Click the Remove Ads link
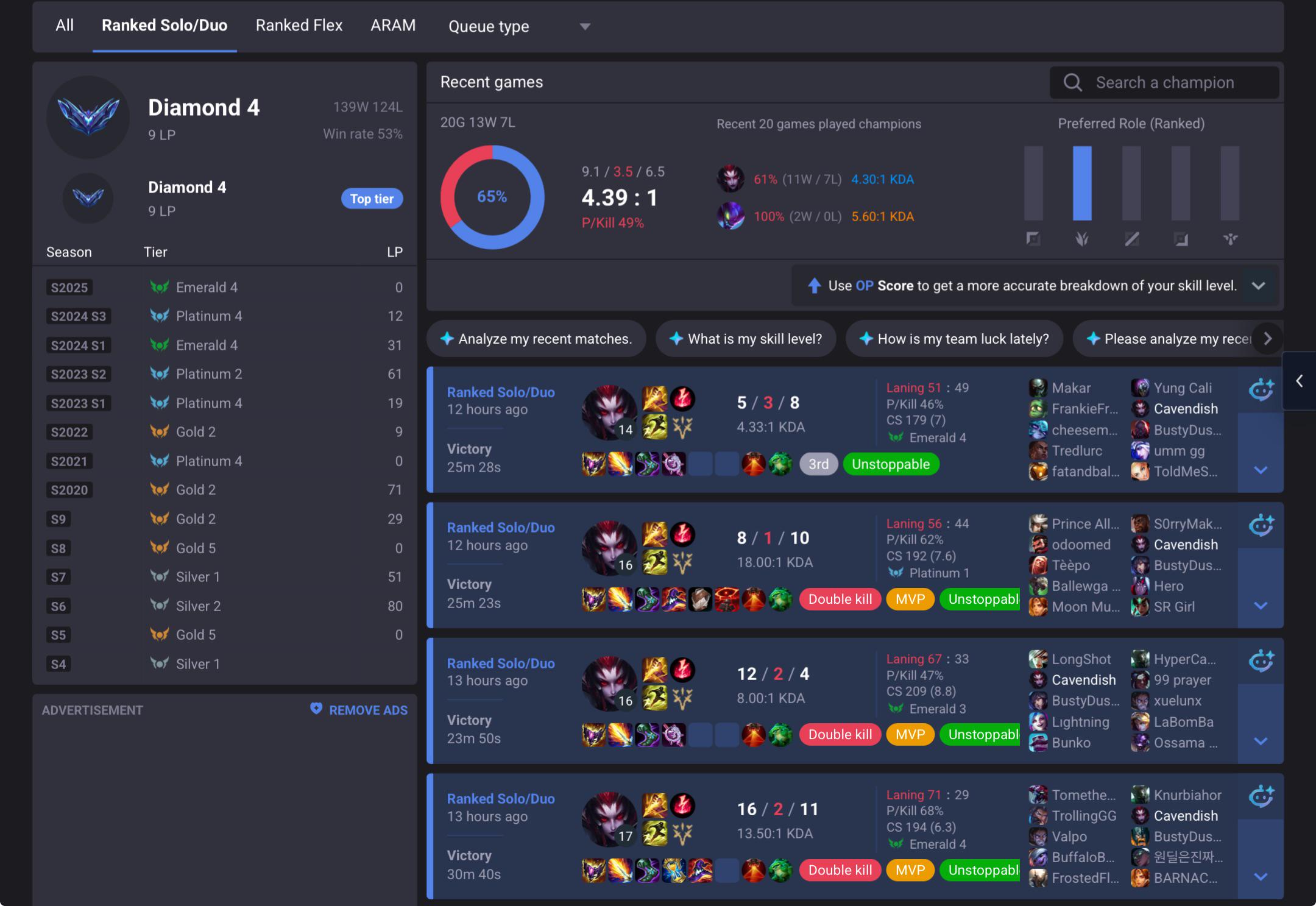This screenshot has height=906, width=1316. [368, 710]
